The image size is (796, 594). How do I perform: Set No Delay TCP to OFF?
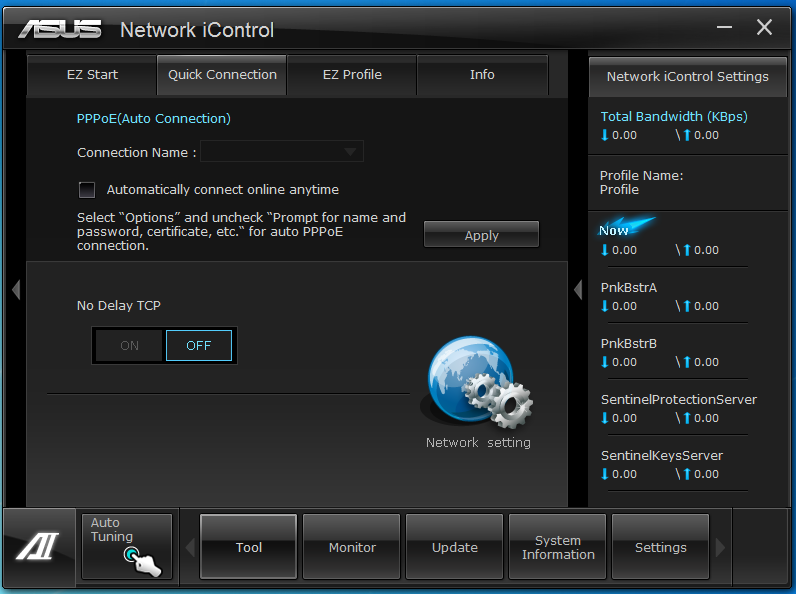coord(198,346)
